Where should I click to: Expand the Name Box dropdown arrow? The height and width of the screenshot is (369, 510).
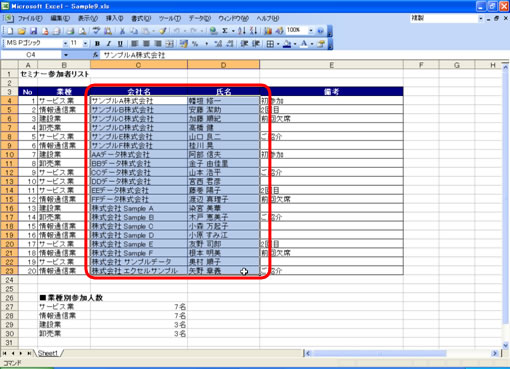(x=66, y=55)
